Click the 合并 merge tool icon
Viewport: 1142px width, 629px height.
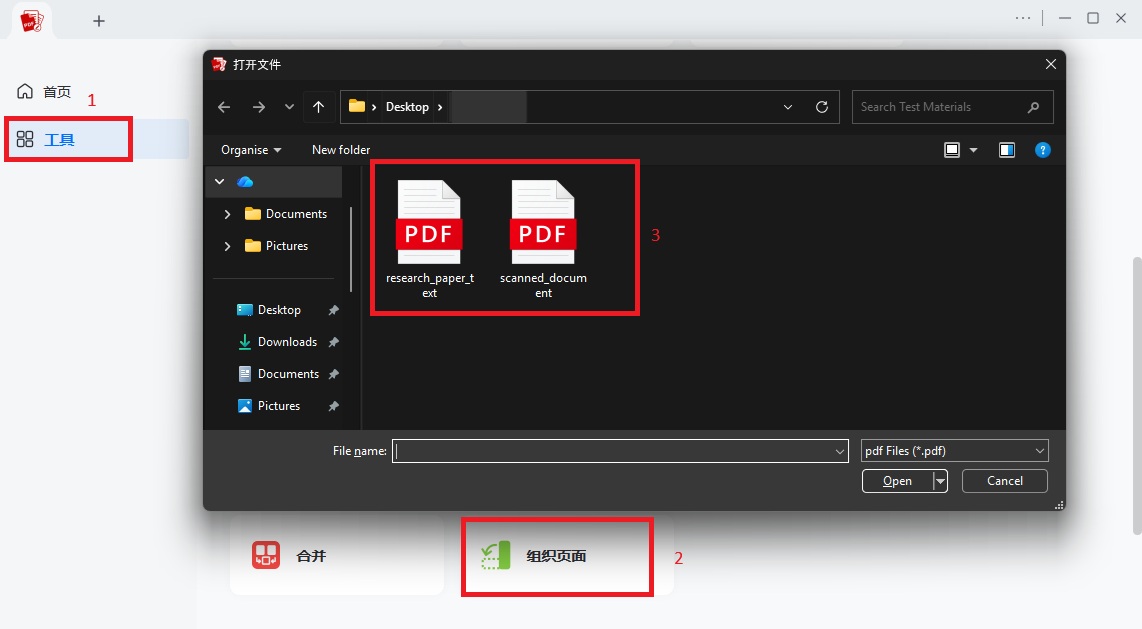[x=266, y=555]
